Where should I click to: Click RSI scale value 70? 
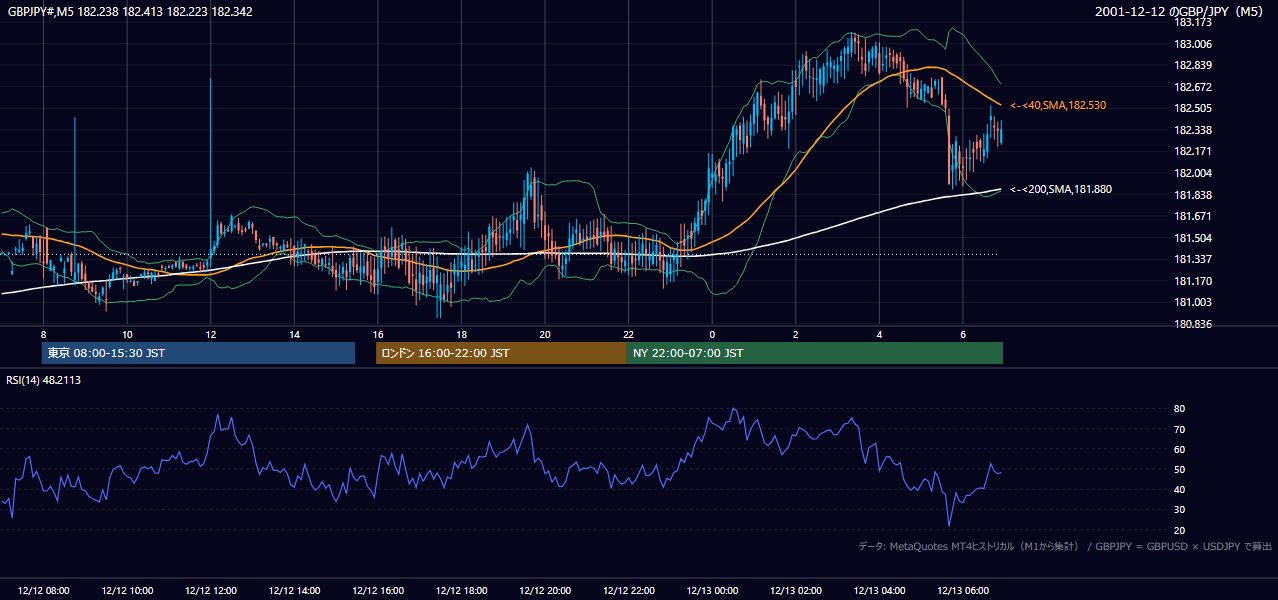point(1179,429)
